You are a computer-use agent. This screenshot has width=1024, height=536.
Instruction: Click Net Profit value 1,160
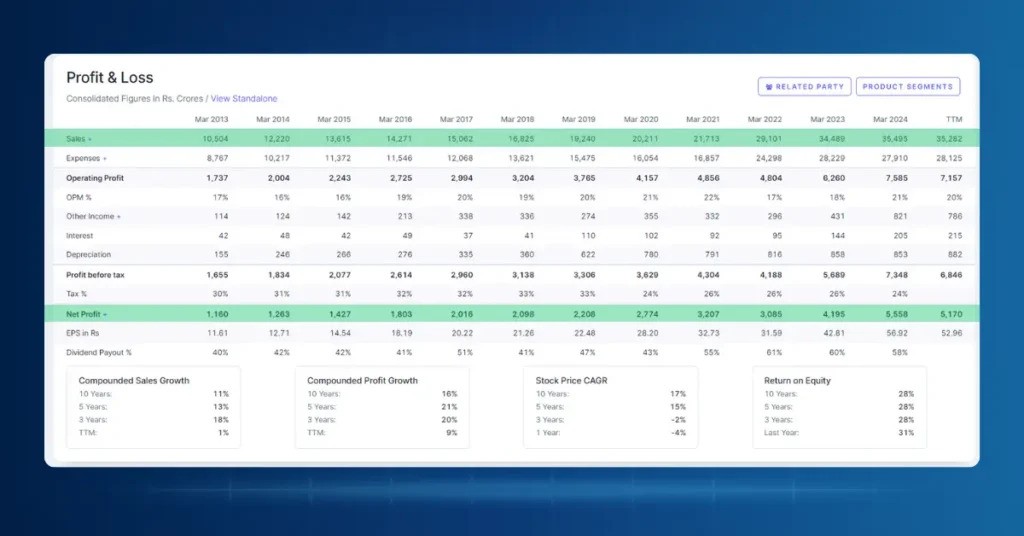[217, 314]
